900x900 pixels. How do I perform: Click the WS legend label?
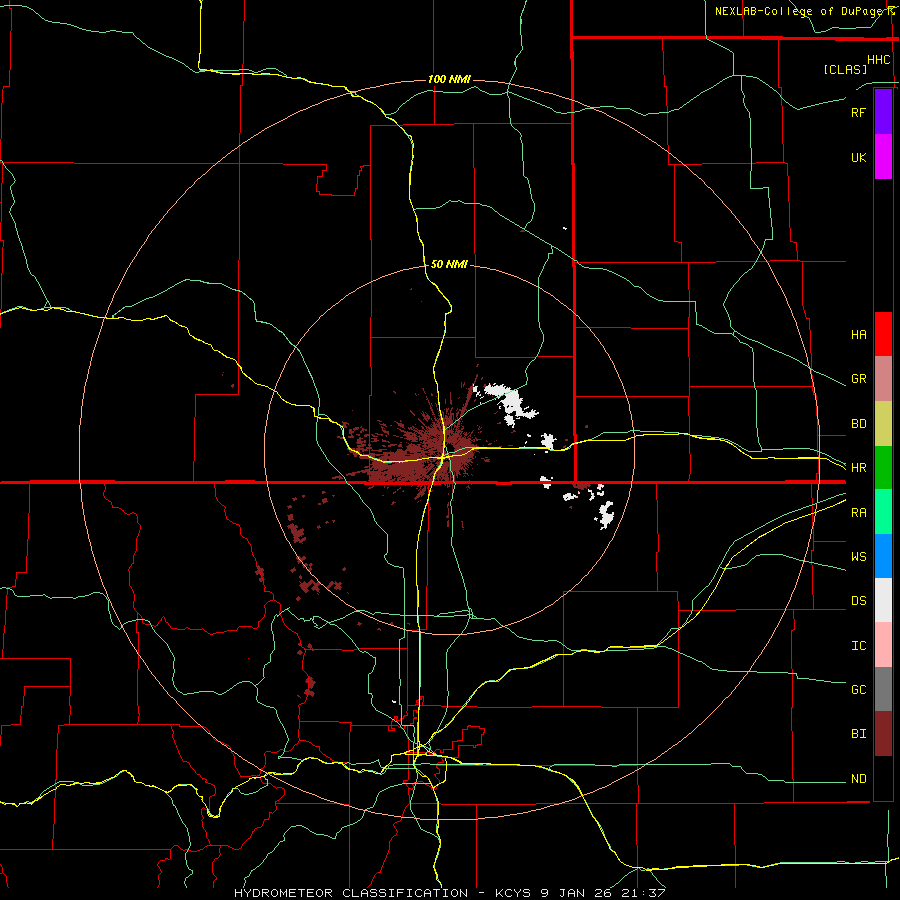858,556
